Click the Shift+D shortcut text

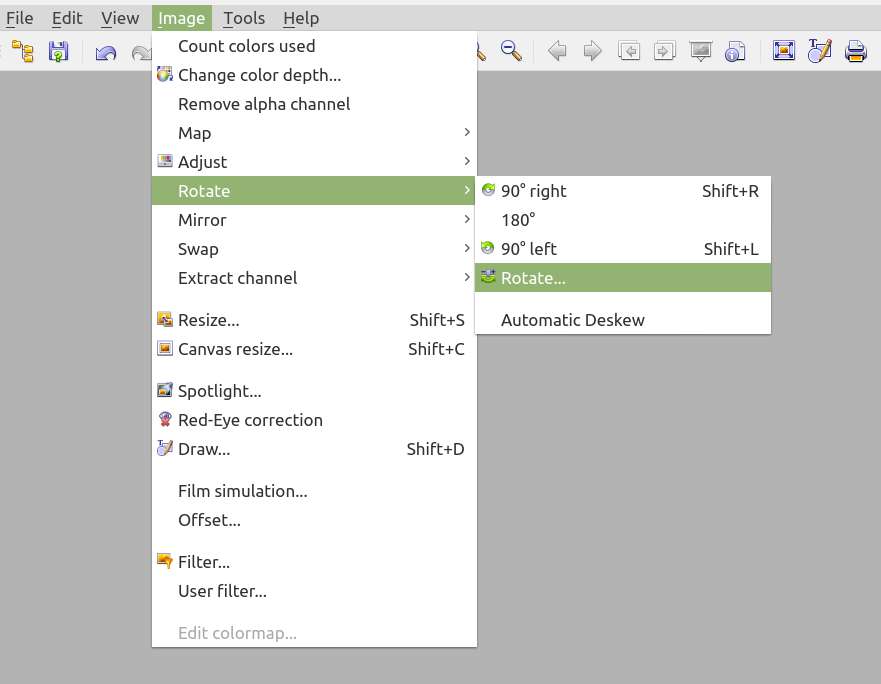(x=435, y=449)
